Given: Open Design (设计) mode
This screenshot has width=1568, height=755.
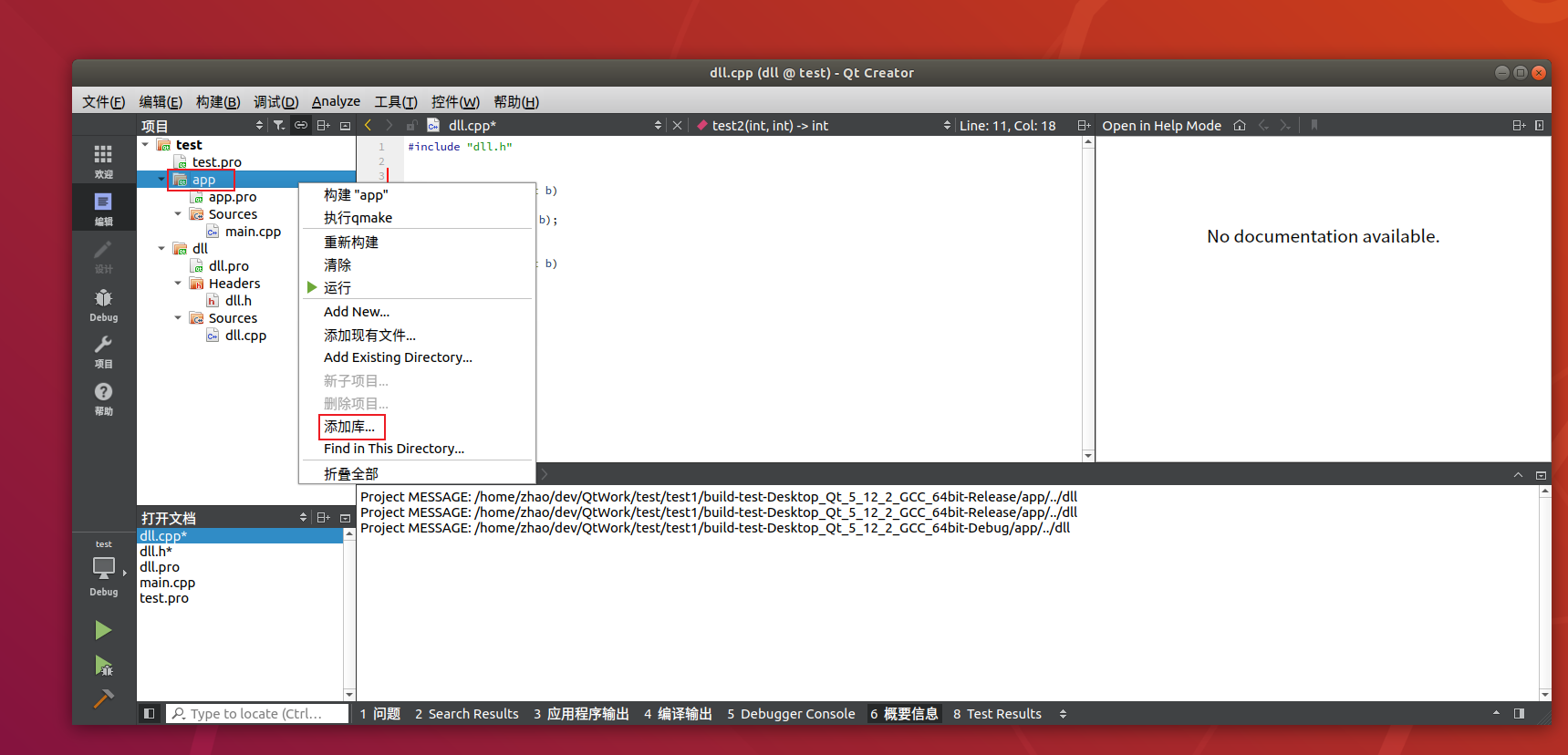Looking at the screenshot, I should 103,255.
